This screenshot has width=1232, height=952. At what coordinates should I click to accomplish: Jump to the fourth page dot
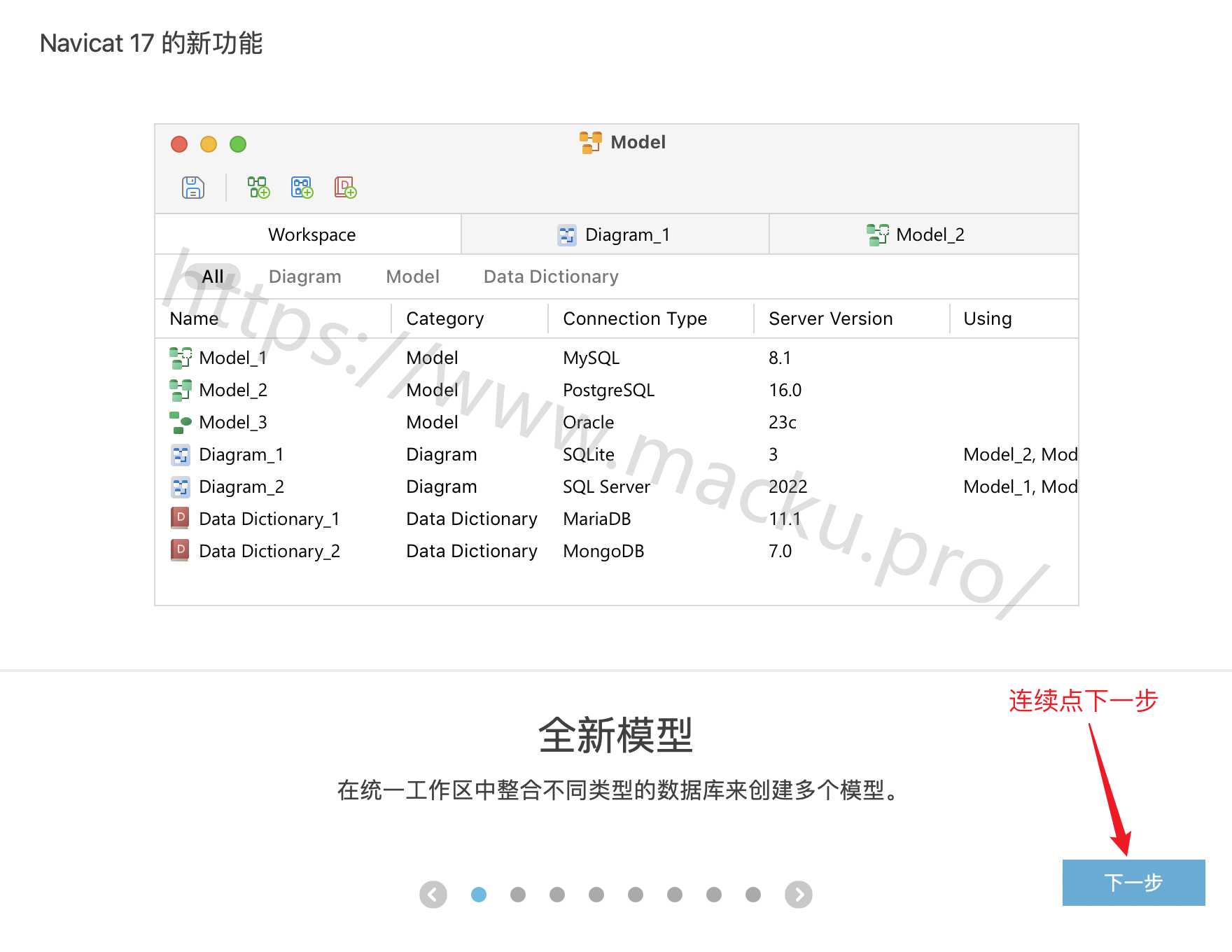click(596, 895)
